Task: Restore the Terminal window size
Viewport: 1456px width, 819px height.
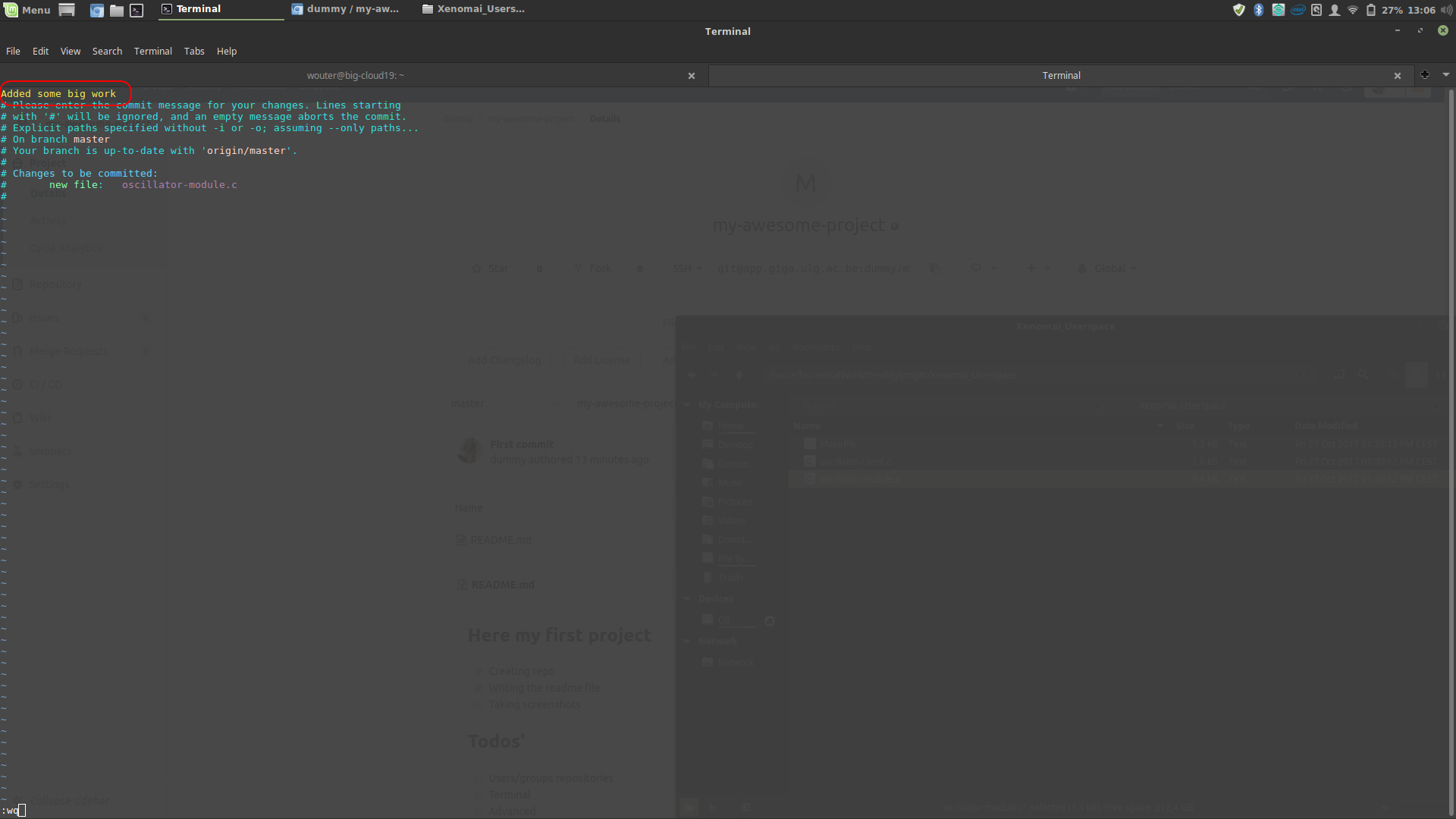Action: coord(1420,31)
